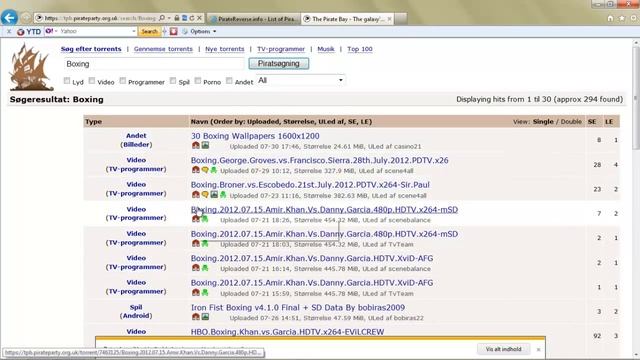Viewport: 640px width, 360px height.
Task: Click picture icon under Broner vs Escobedo torrent
Action: (214, 194)
